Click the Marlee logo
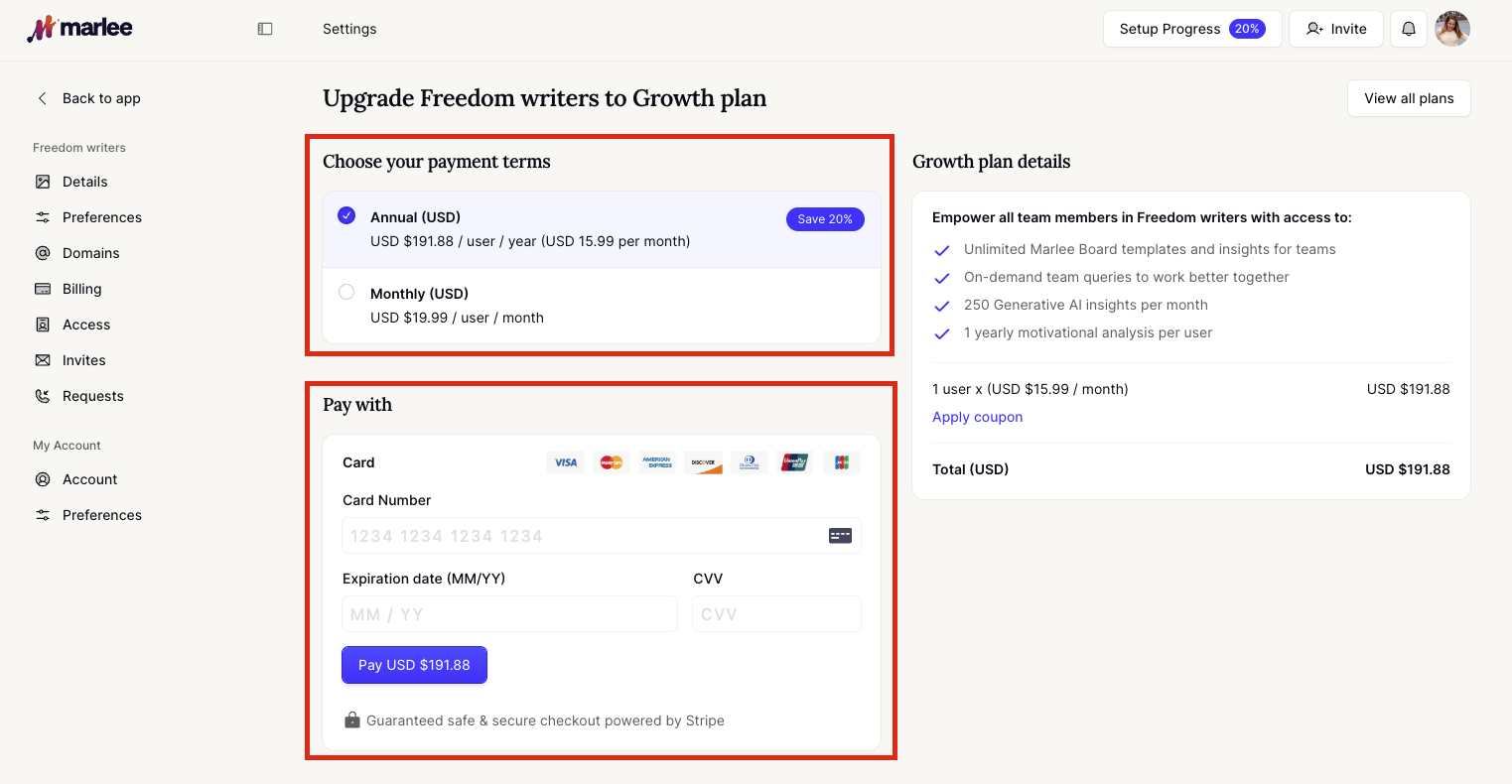Screen dimensions: 1512x784 (x=79, y=29)
